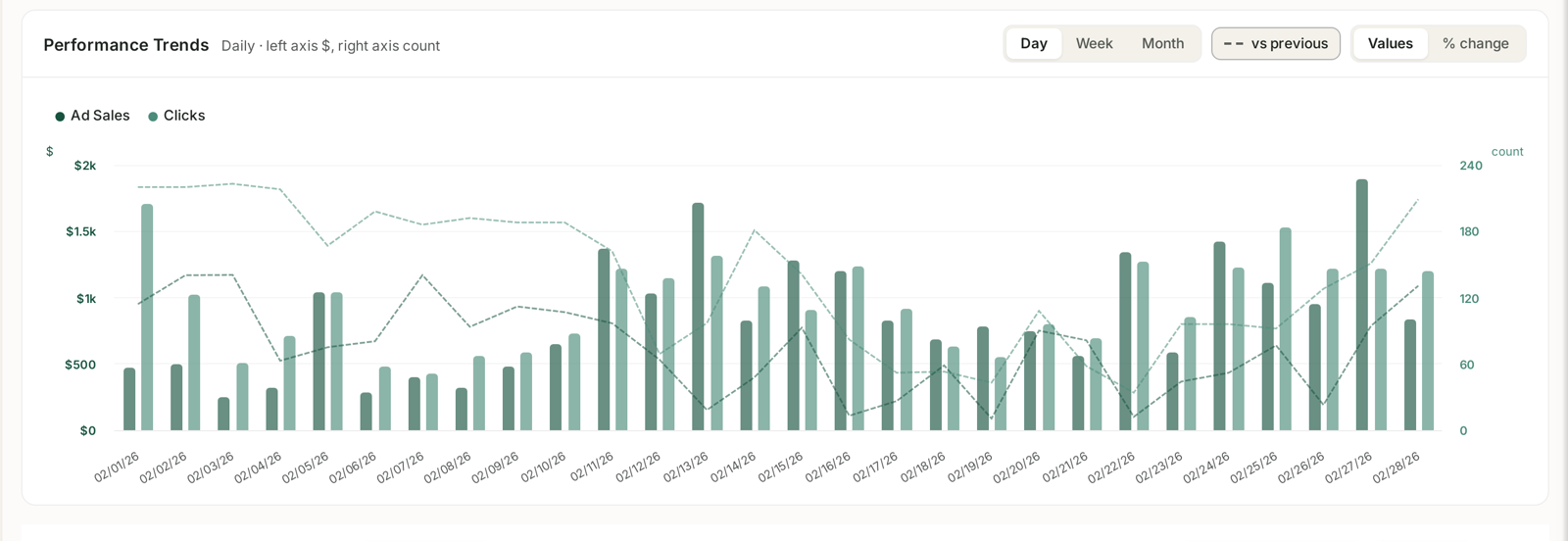Click the 02/14/26 x-axis date label
Viewport: 1568px width, 541px height.
tap(734, 467)
